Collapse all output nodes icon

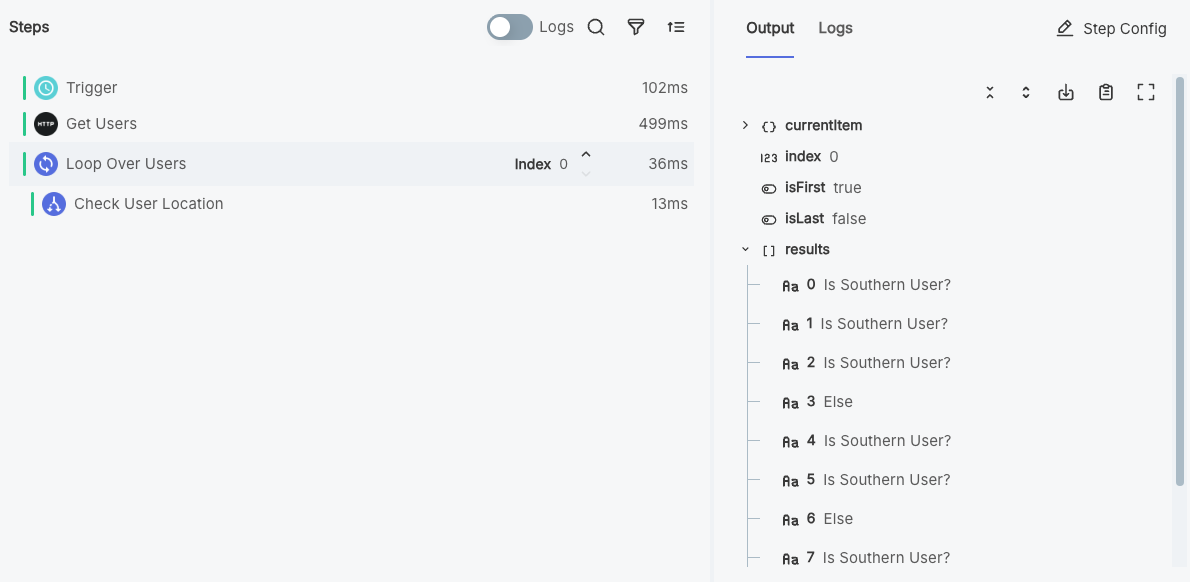click(990, 93)
